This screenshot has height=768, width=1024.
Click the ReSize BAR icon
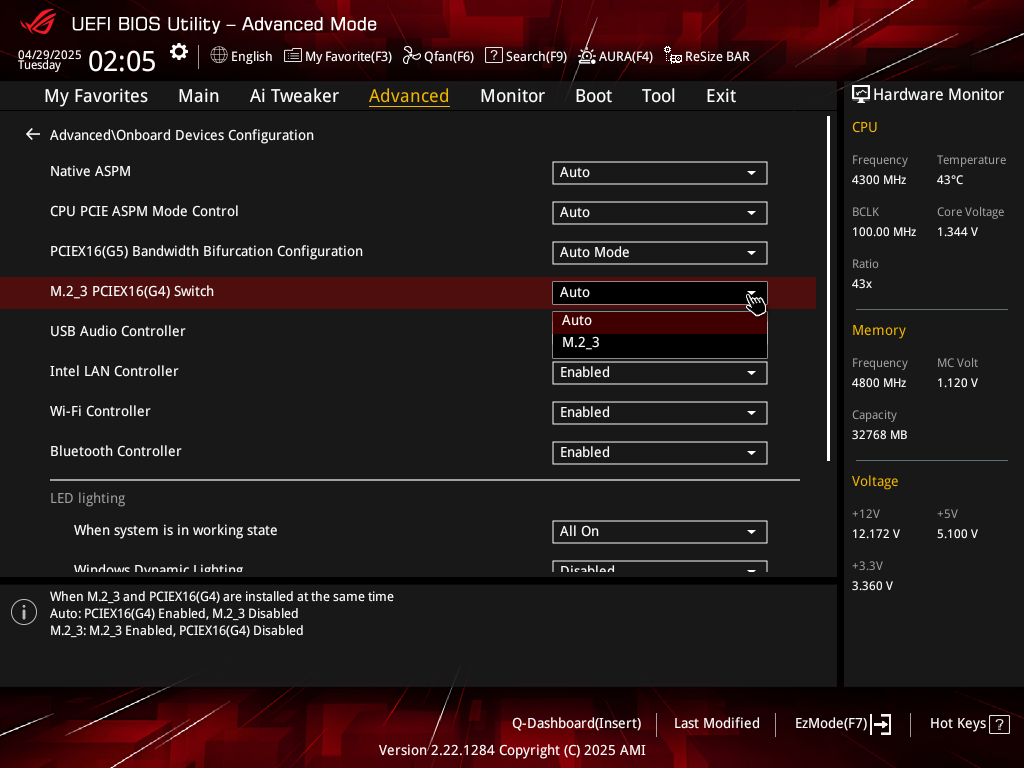pos(673,56)
